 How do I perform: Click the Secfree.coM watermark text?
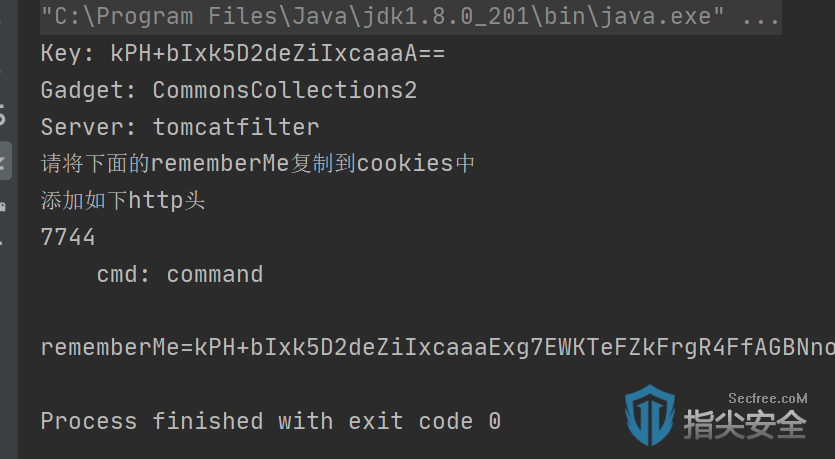pyautogui.click(x=768, y=398)
